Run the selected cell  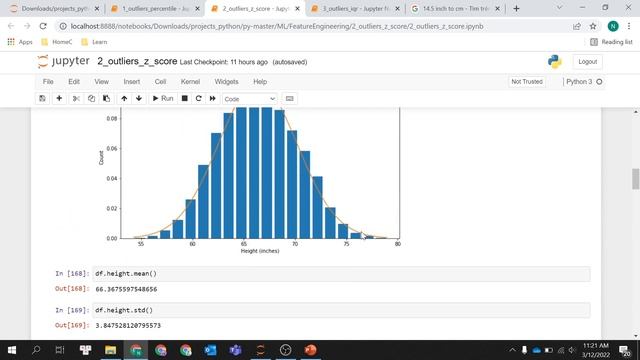(x=163, y=98)
